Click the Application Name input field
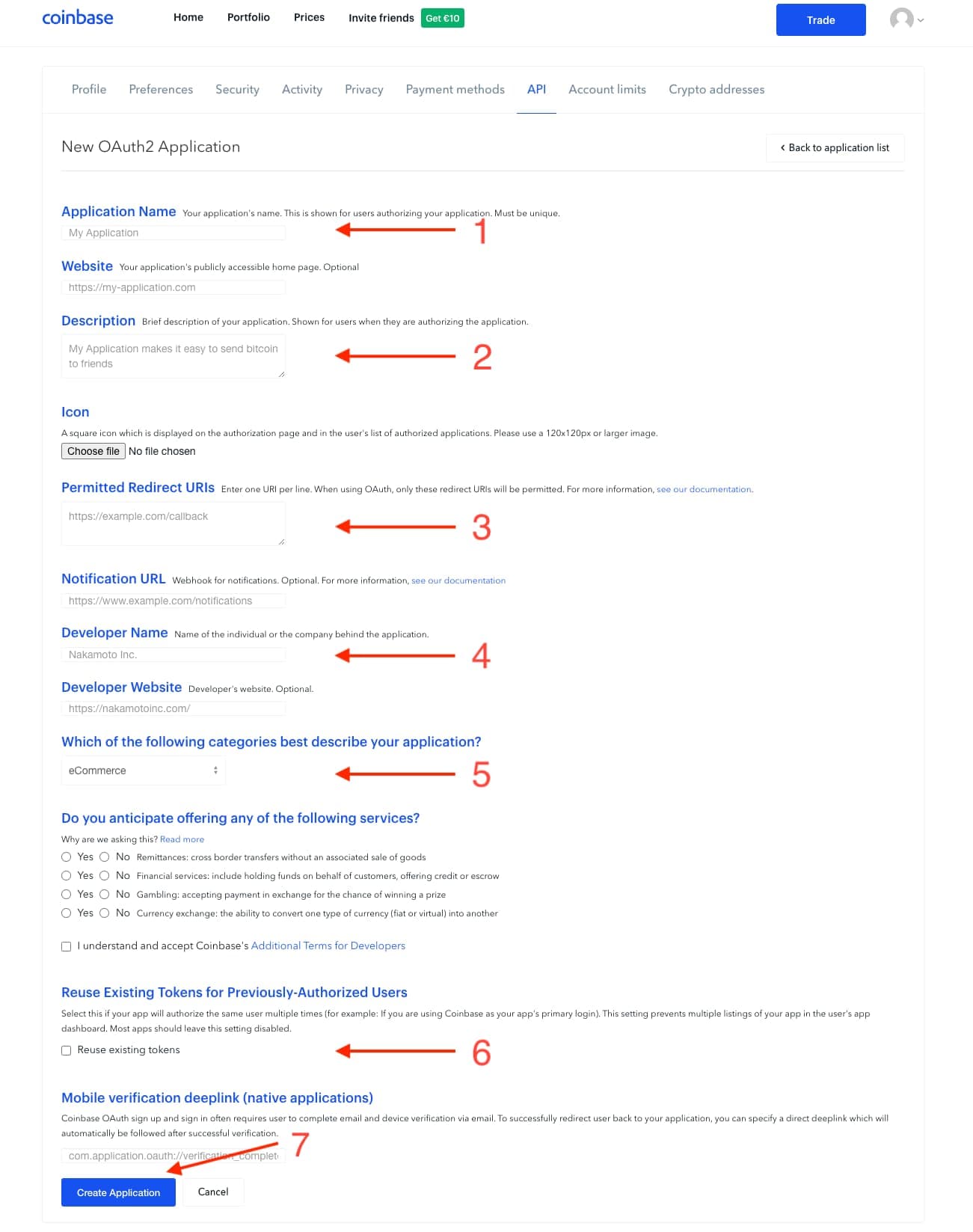This screenshot has width=973, height=1232. point(173,233)
